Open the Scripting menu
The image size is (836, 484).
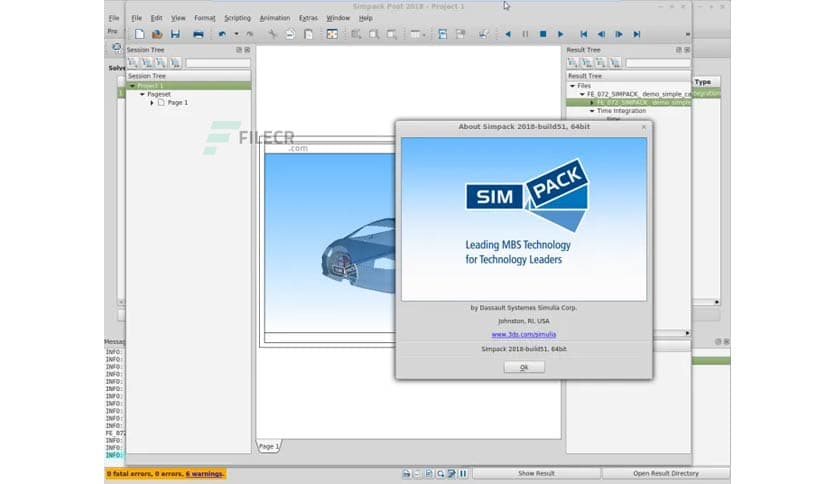[237, 18]
